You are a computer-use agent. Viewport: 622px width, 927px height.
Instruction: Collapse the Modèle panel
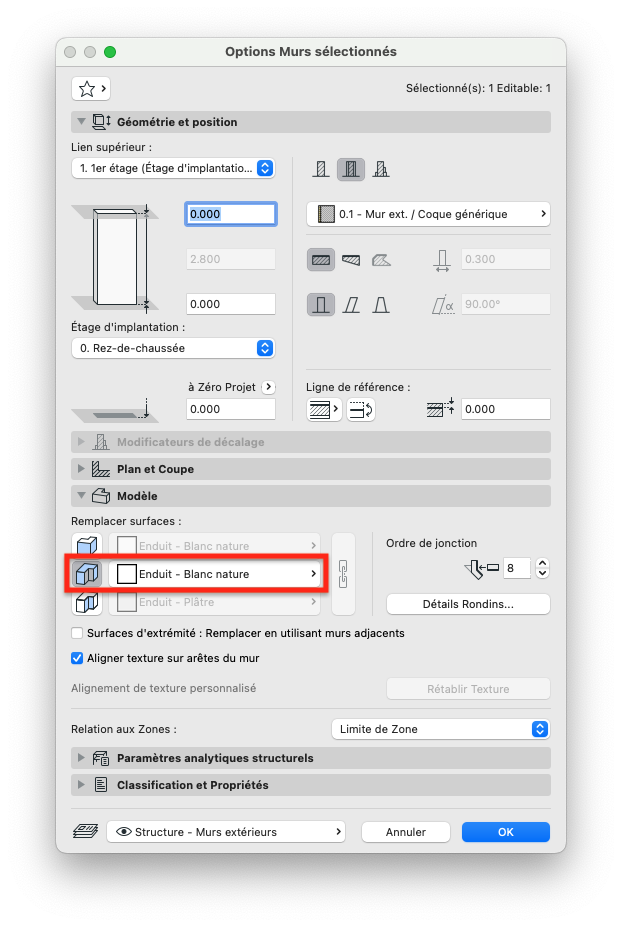pos(81,495)
